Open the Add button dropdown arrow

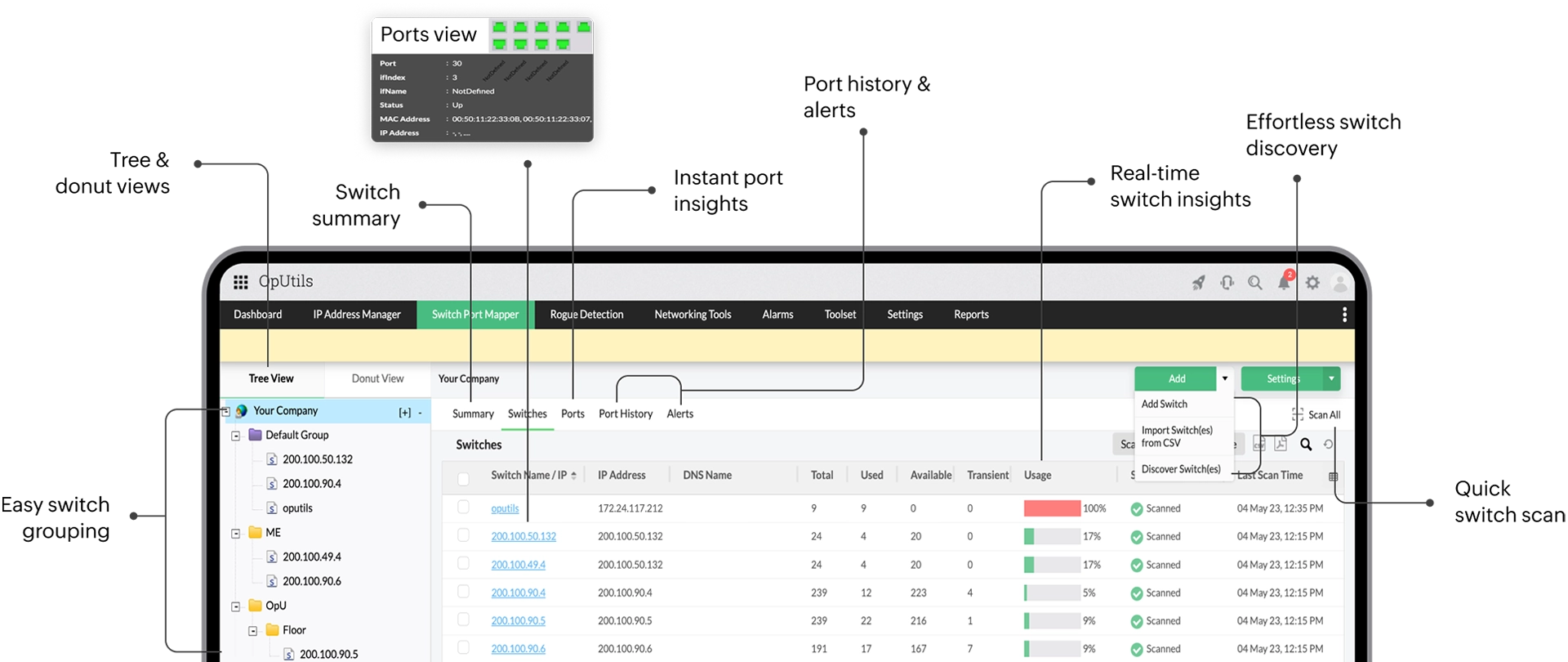click(1225, 378)
